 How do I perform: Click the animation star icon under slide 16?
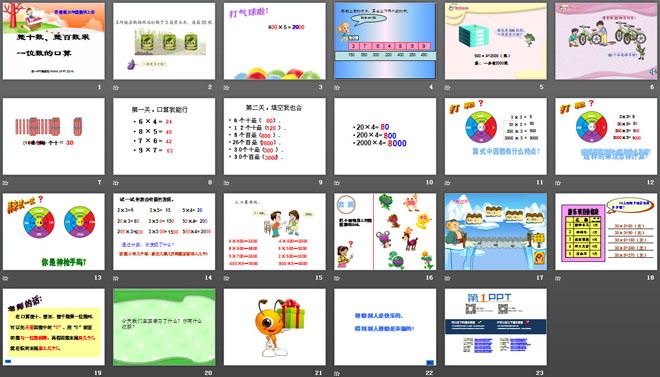coord(337,278)
